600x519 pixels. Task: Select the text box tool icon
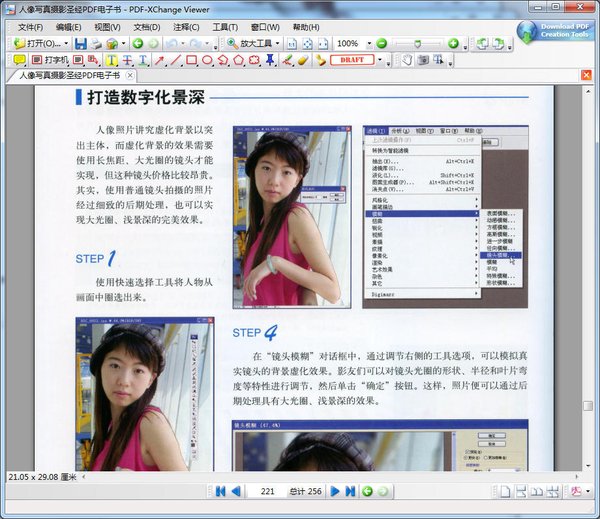pos(78,60)
